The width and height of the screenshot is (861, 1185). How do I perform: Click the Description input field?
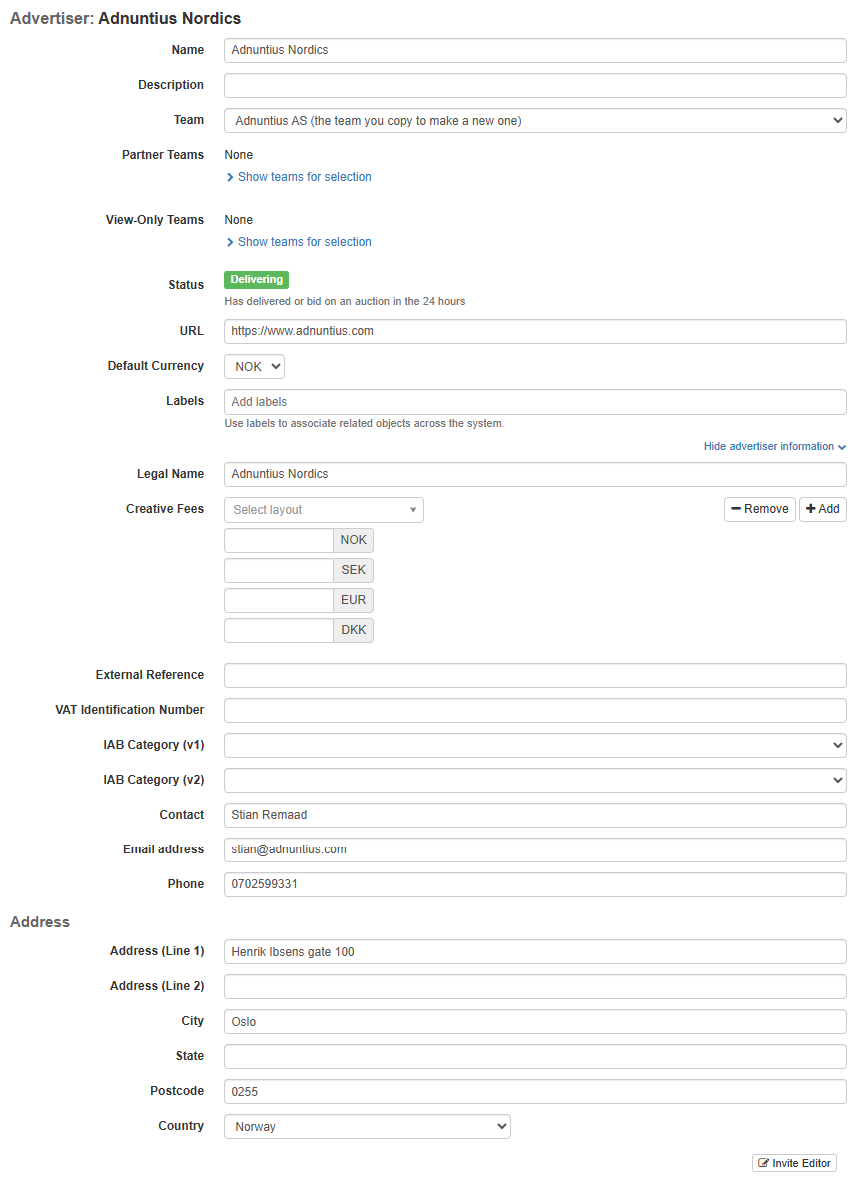coord(535,86)
